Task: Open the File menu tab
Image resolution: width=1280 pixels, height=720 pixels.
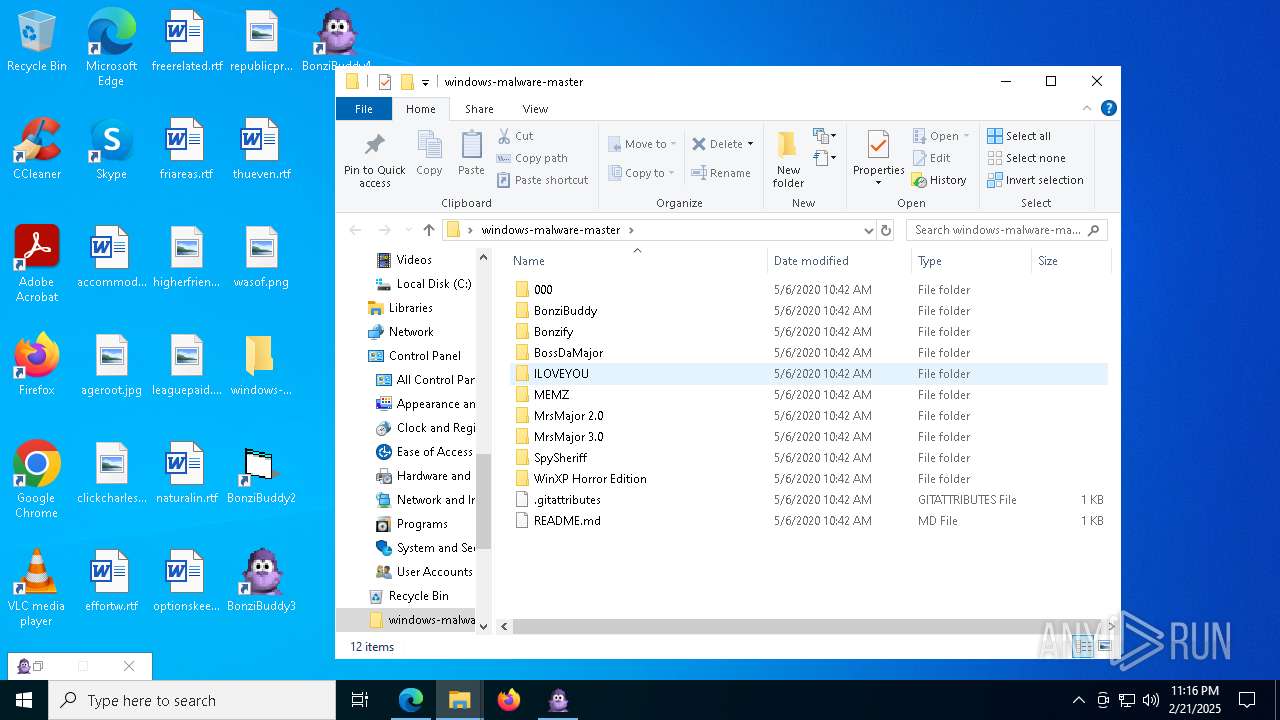Action: (364, 109)
